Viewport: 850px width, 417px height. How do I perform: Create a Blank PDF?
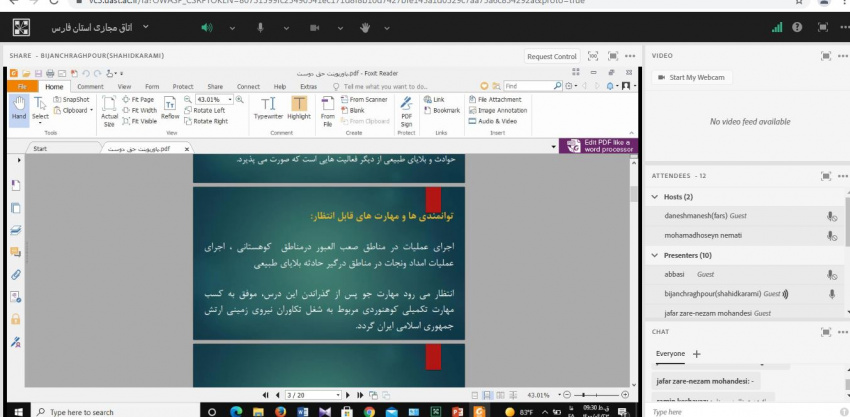coord(353,110)
